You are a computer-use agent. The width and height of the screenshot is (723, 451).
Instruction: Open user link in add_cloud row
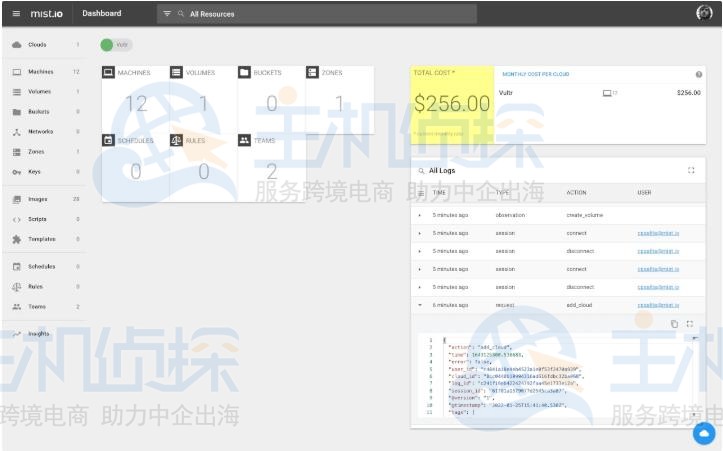(658, 305)
